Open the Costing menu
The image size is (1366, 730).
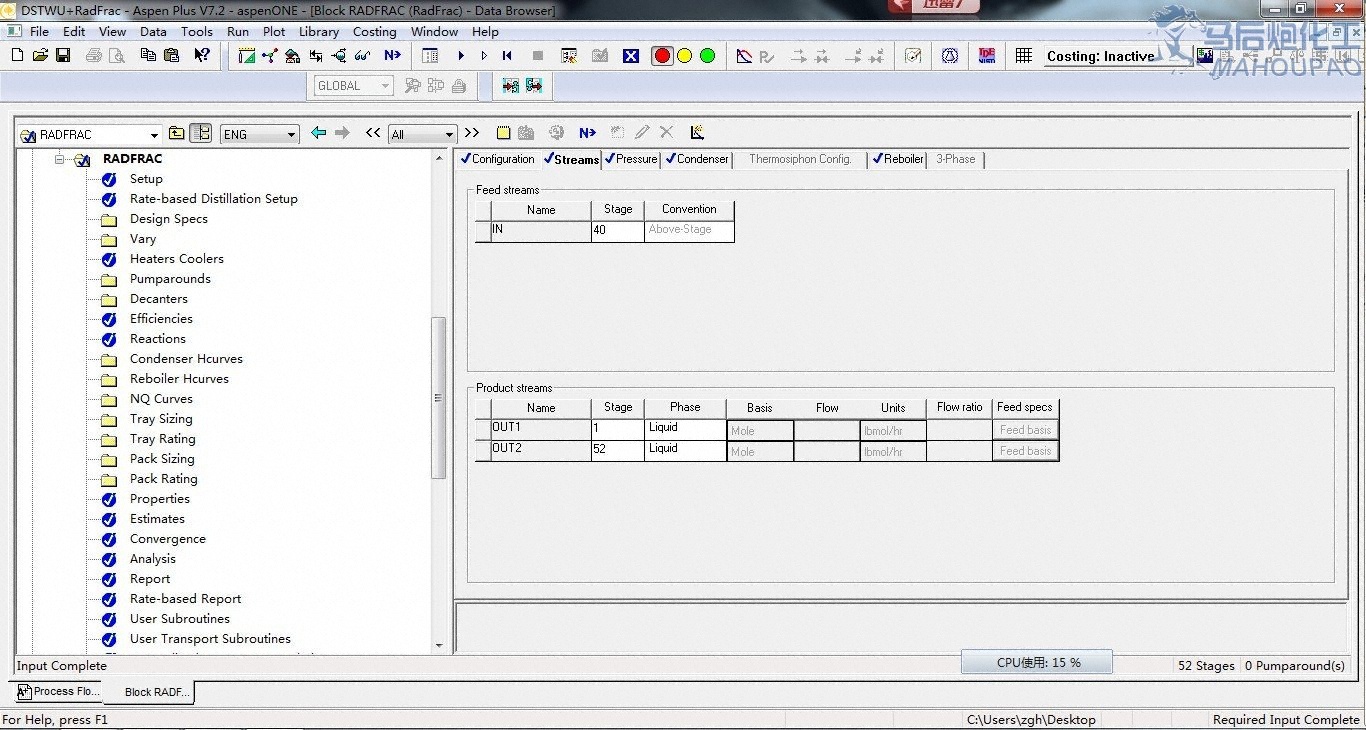(374, 31)
